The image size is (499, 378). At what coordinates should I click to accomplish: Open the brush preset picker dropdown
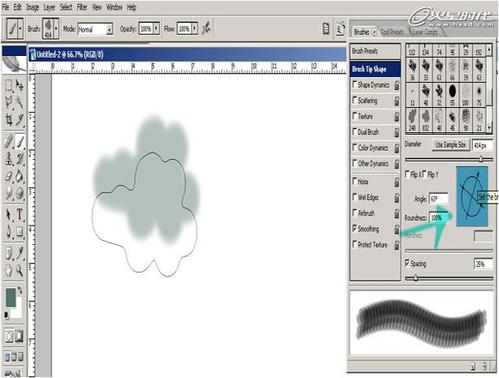(56, 29)
